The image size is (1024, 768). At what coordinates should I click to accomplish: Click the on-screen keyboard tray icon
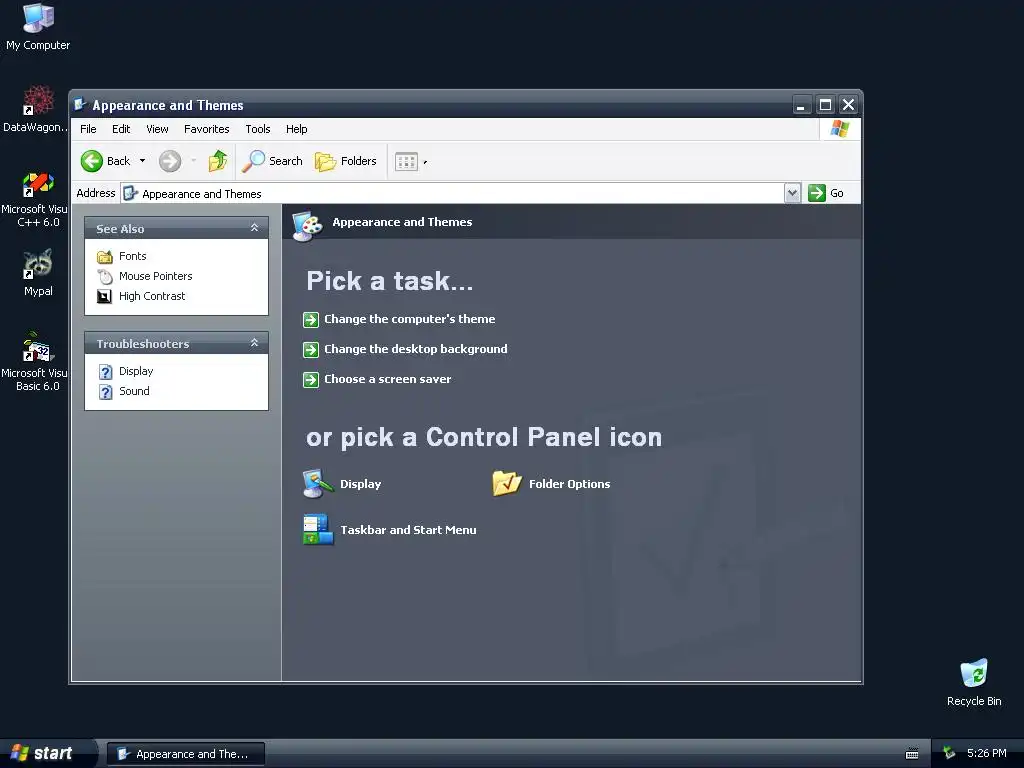(912, 754)
